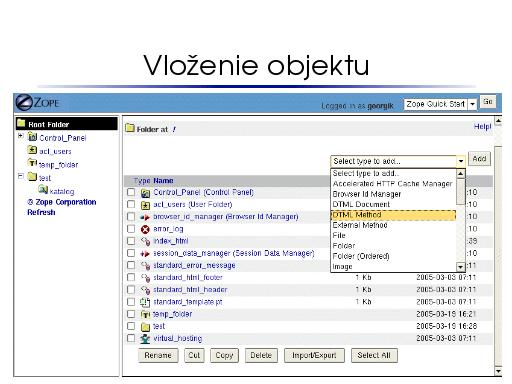Check the index_html row checkbox

(131, 241)
